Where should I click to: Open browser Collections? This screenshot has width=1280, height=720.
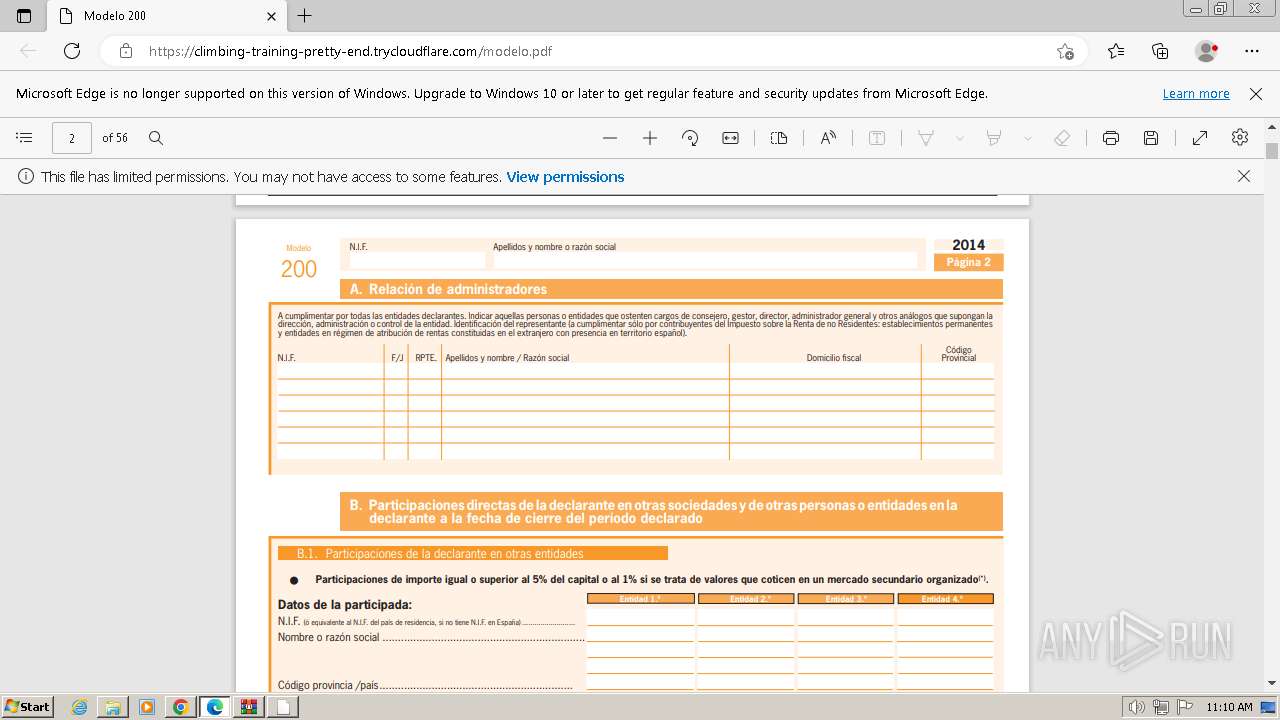1160,51
